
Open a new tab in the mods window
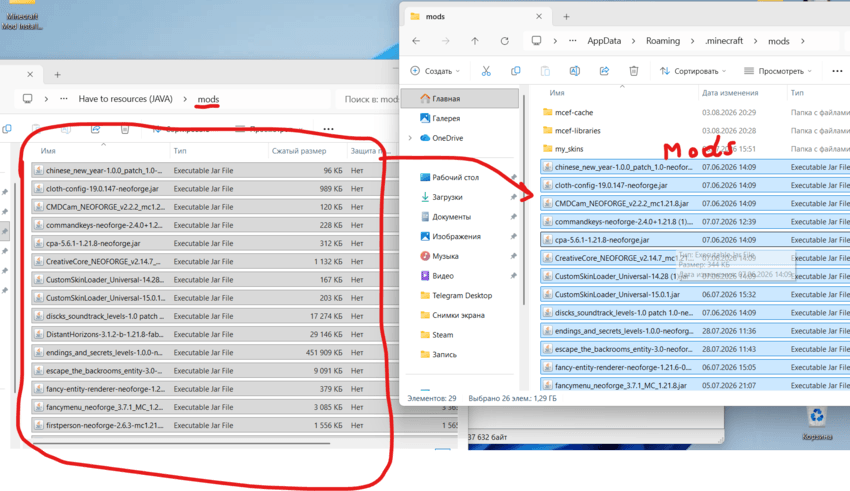pyautogui.click(x=566, y=17)
